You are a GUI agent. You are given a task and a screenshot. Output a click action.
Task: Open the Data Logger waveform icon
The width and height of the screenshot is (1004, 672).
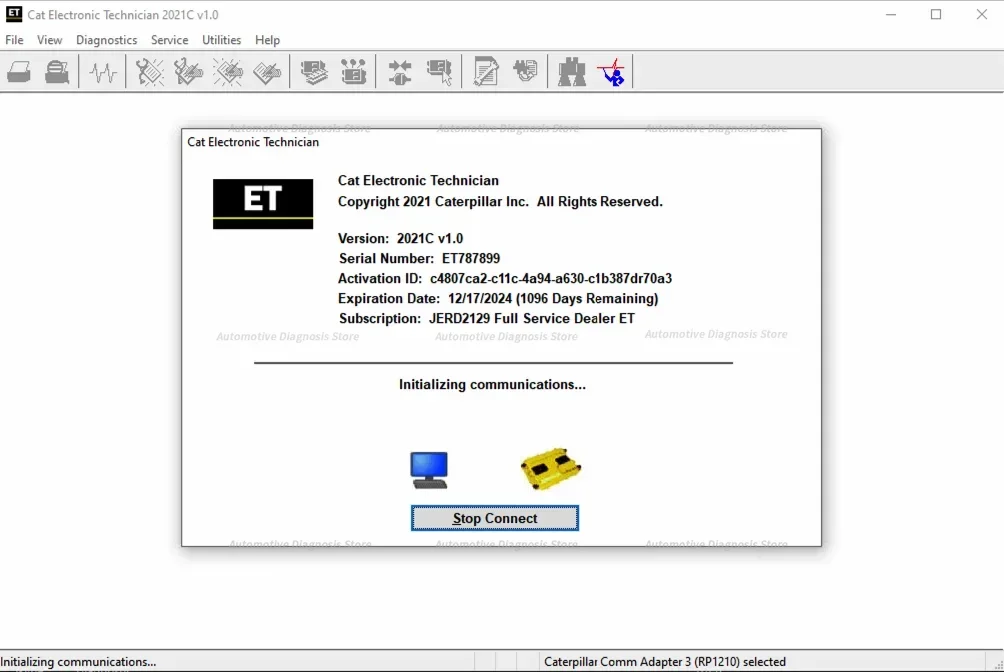[x=101, y=71]
